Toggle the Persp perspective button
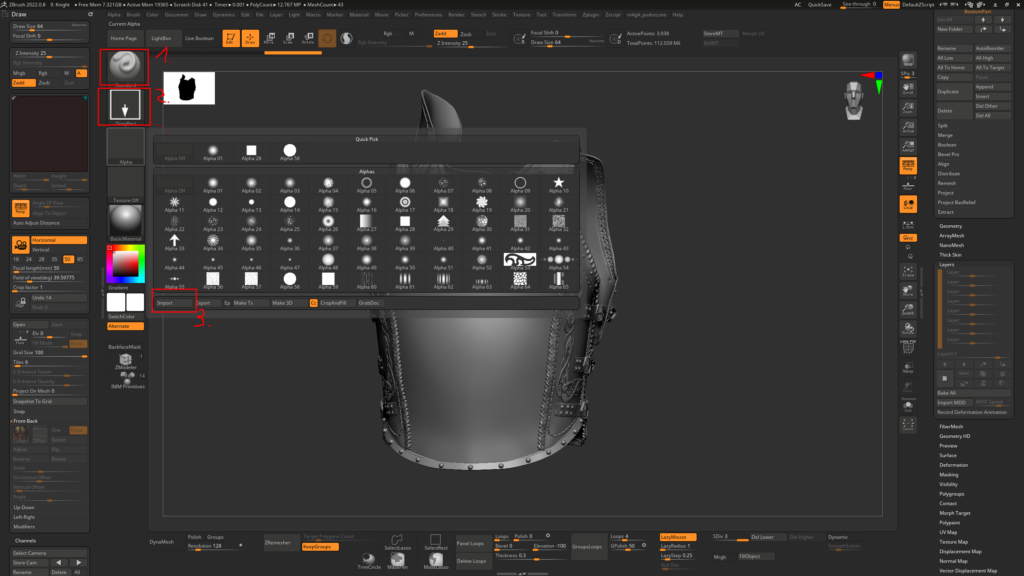 908,165
